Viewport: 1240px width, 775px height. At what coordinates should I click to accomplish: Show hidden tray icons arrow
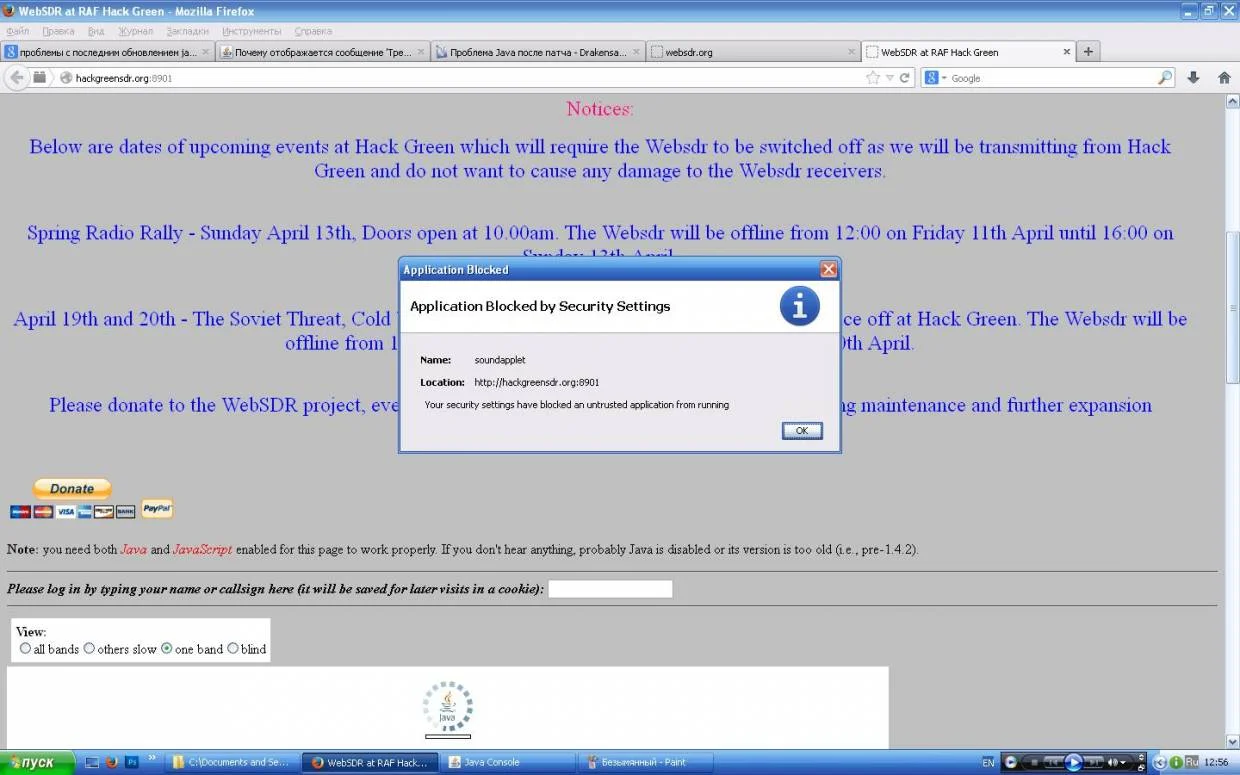(x=1160, y=762)
